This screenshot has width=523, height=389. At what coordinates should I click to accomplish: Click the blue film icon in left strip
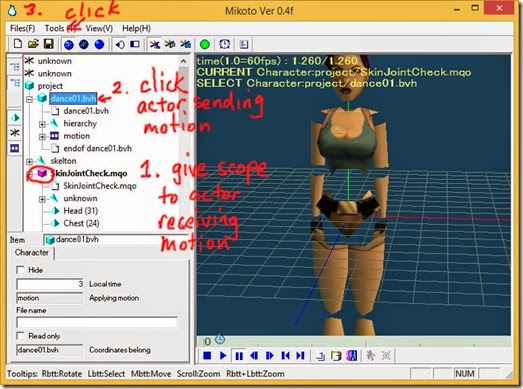15,148
